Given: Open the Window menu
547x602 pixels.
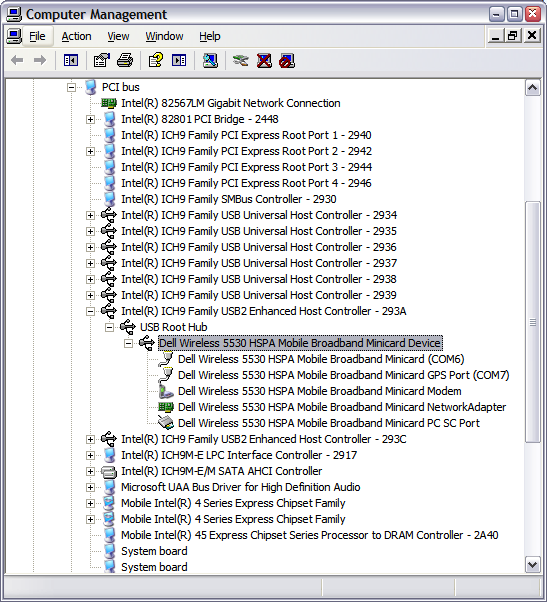Looking at the screenshot, I should click(164, 36).
